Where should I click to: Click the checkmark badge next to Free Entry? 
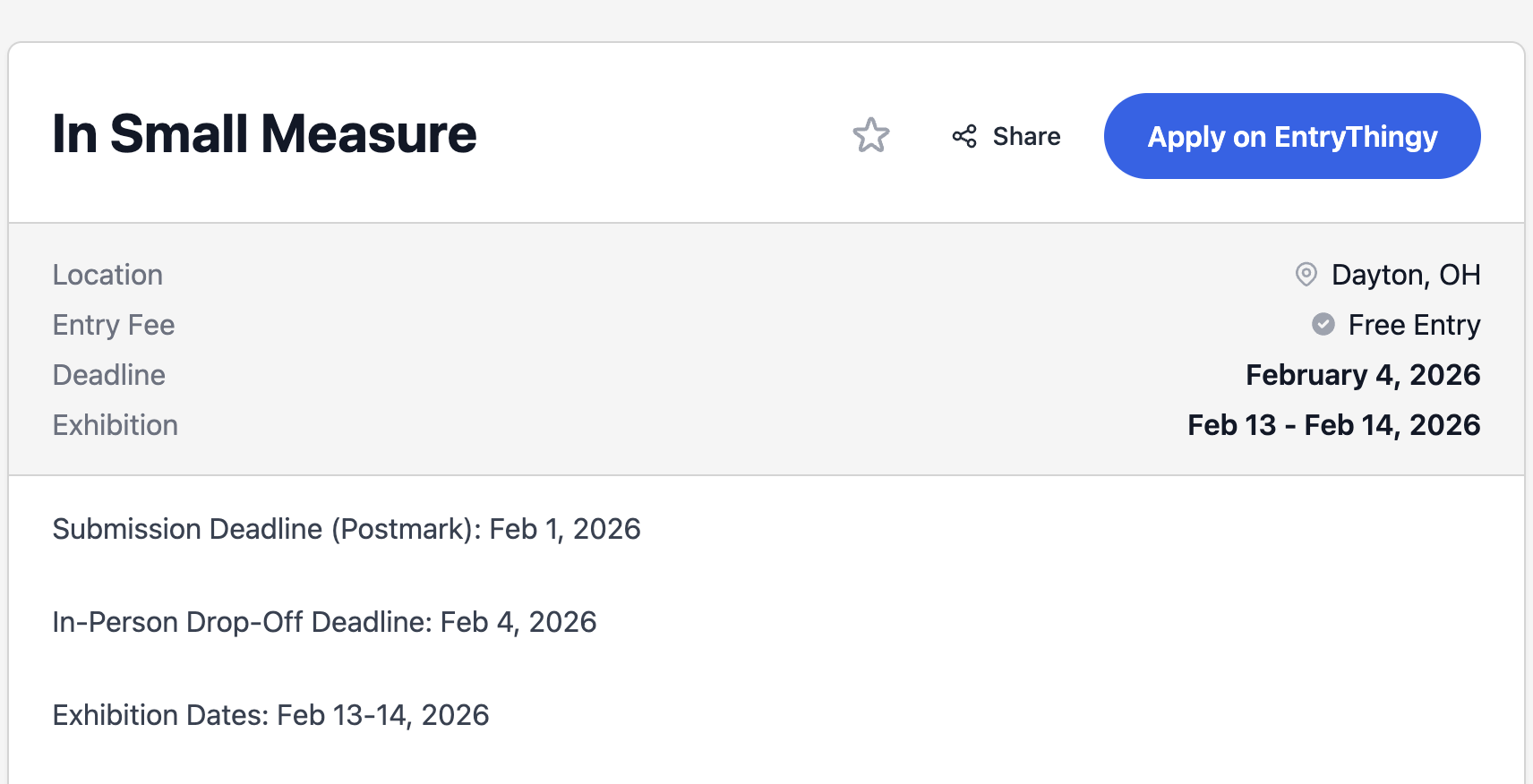[x=1323, y=324]
